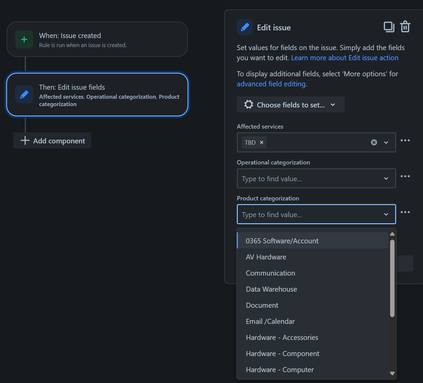
Task: Click the duplicate component icon
Action: point(389,27)
